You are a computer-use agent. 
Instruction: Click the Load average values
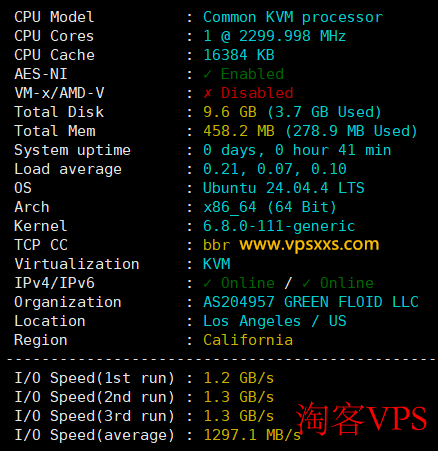275,169
